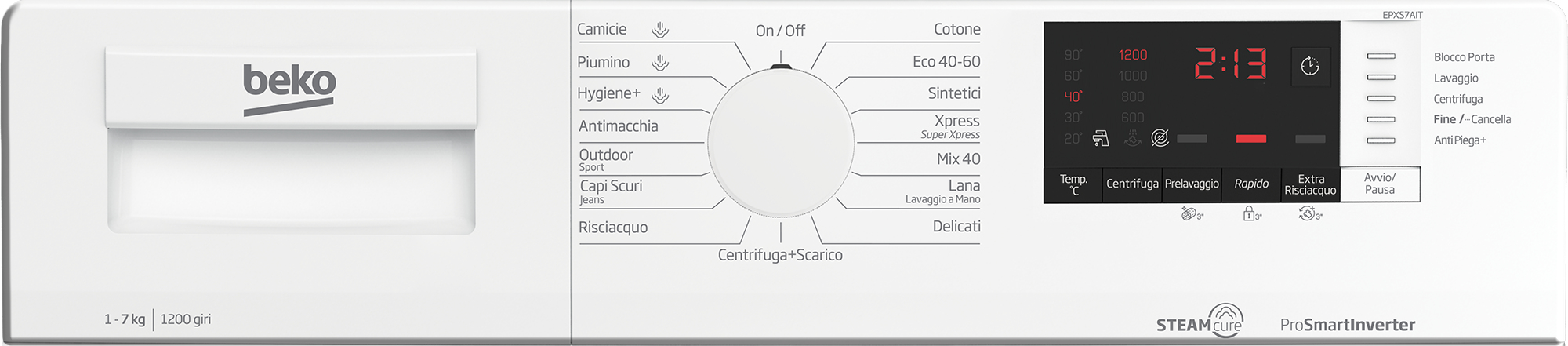The image size is (1568, 346).
Task: Click the round program selector dial
Action: click(x=781, y=142)
